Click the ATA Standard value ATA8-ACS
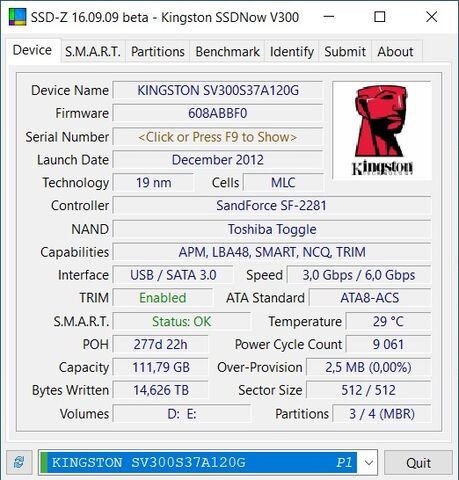459x480 pixels. coord(370,298)
